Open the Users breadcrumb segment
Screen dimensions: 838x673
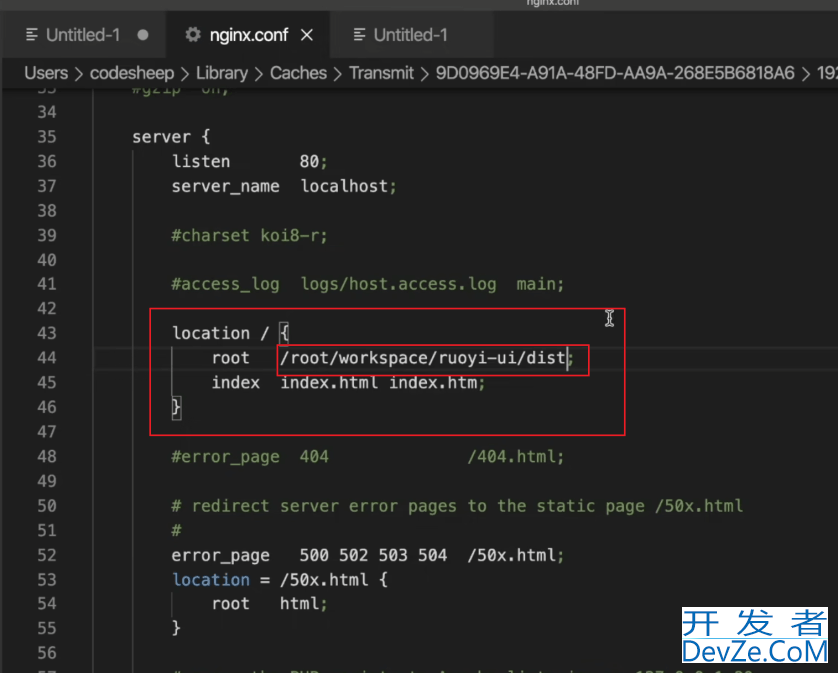pos(46,73)
